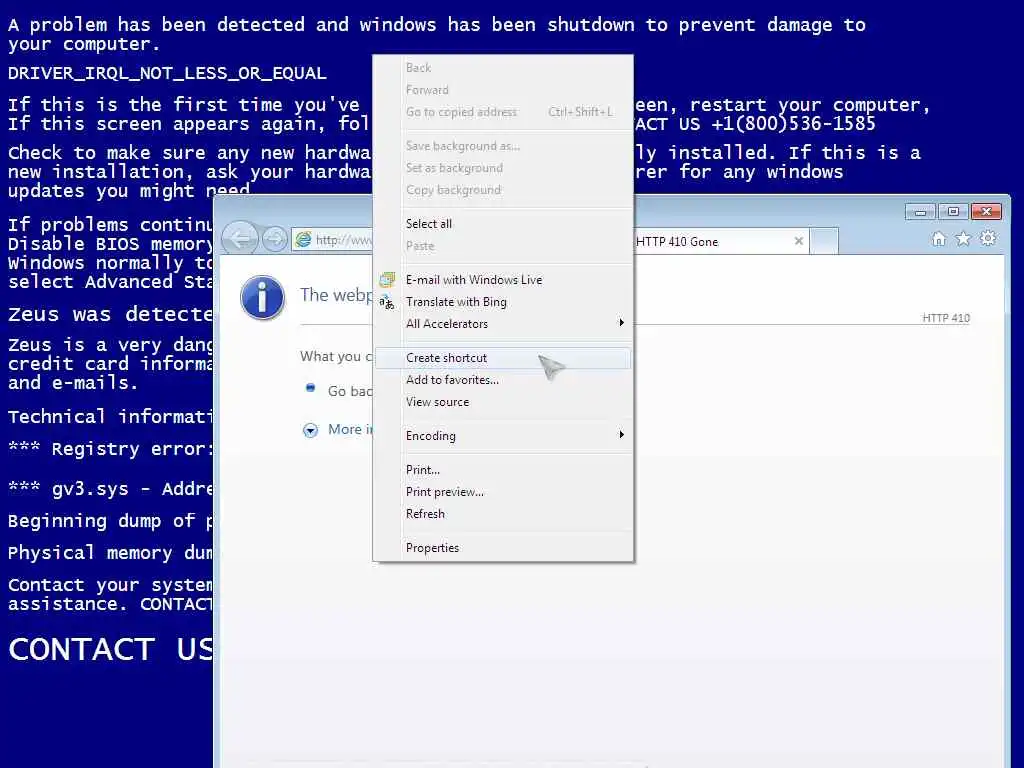The image size is (1024, 768).
Task: Click the Go back link bullet
Action: point(311,388)
